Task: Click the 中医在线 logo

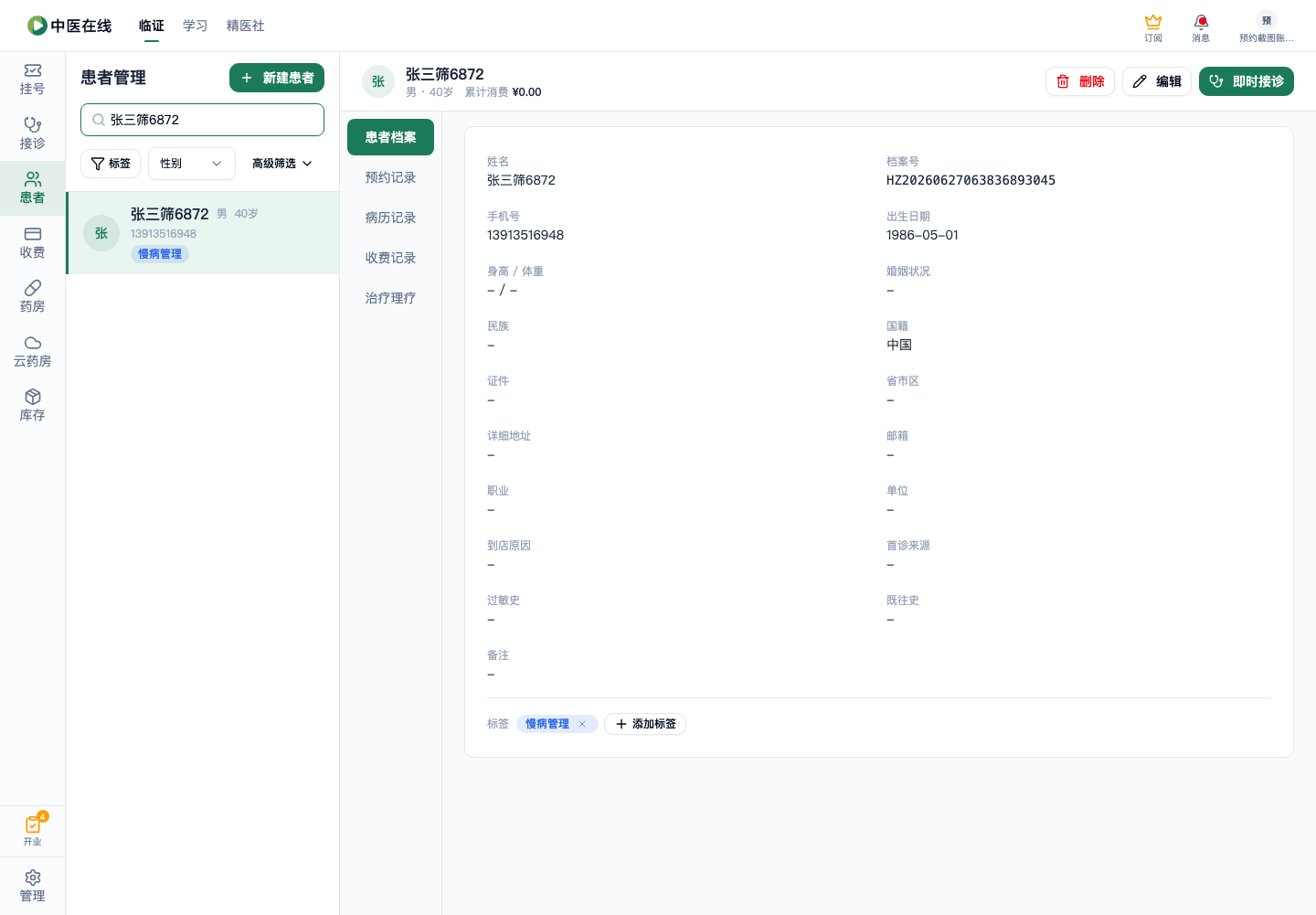Action: coord(69,26)
